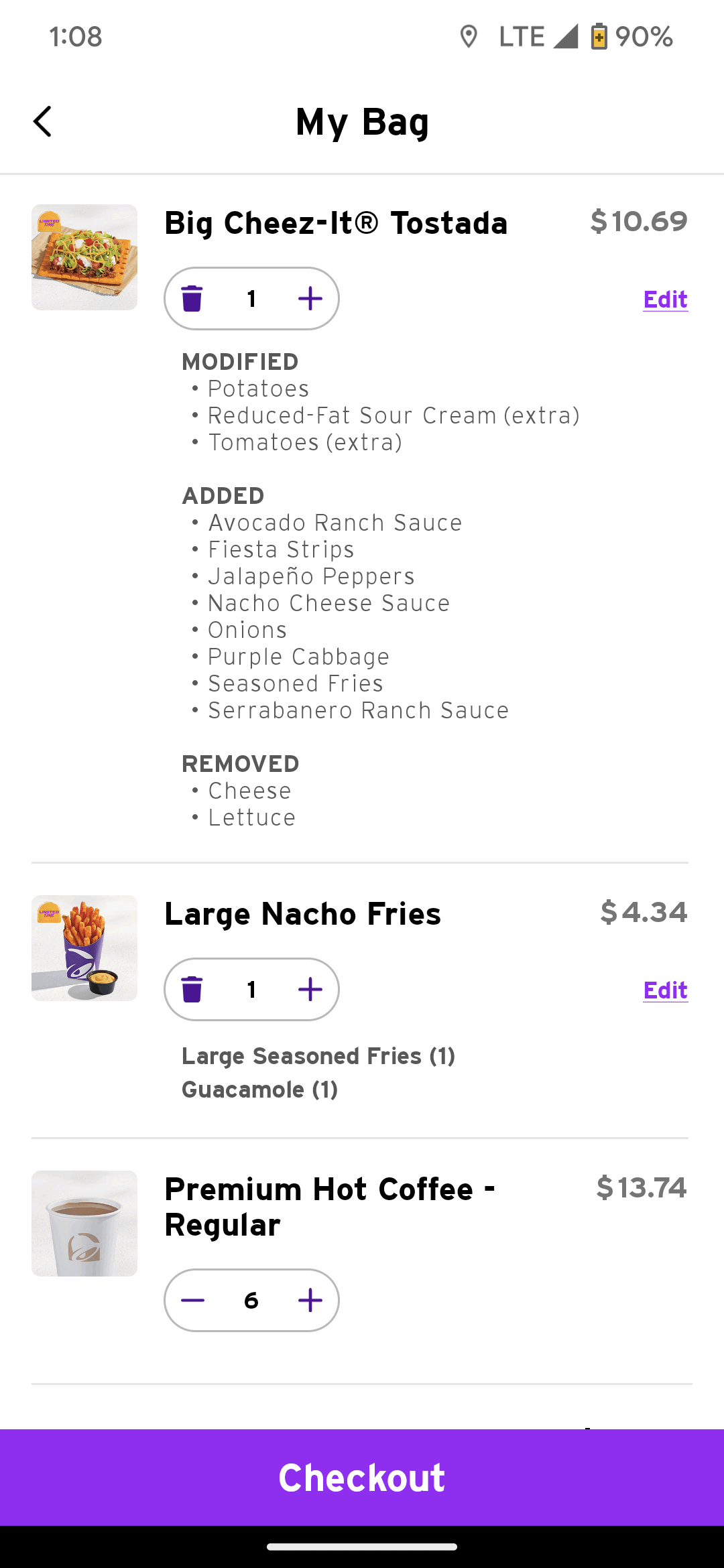
Task: Edit the Big Cheez-It Tostada customizations
Action: 665,300
